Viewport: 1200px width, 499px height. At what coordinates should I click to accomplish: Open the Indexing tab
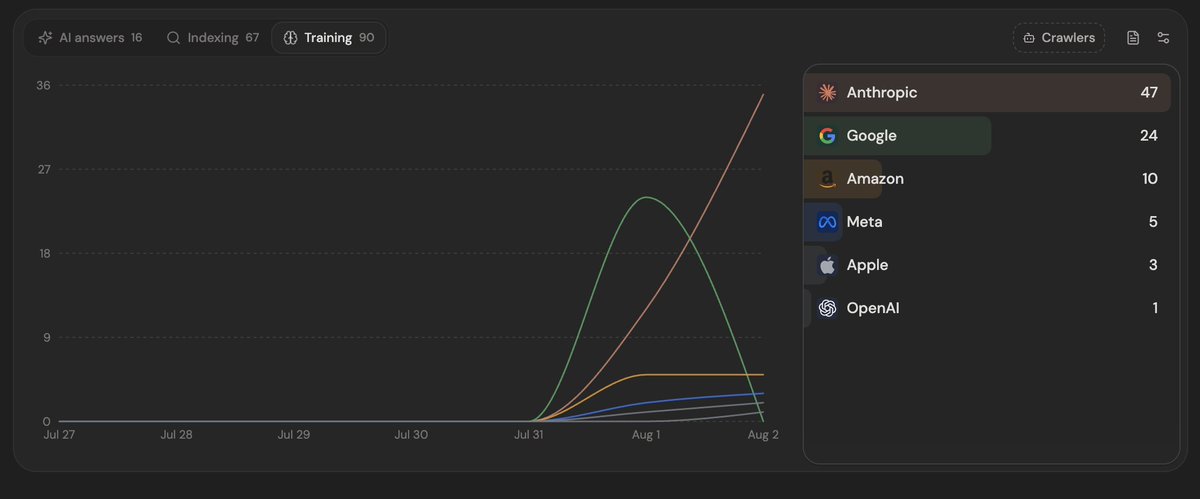(x=212, y=38)
